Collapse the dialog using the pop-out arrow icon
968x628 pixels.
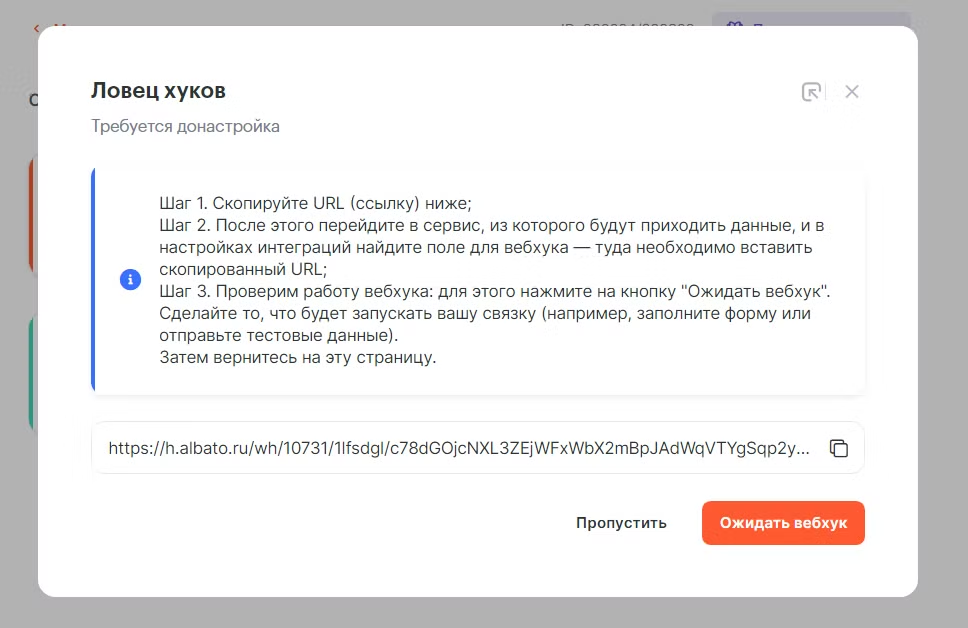[x=811, y=92]
